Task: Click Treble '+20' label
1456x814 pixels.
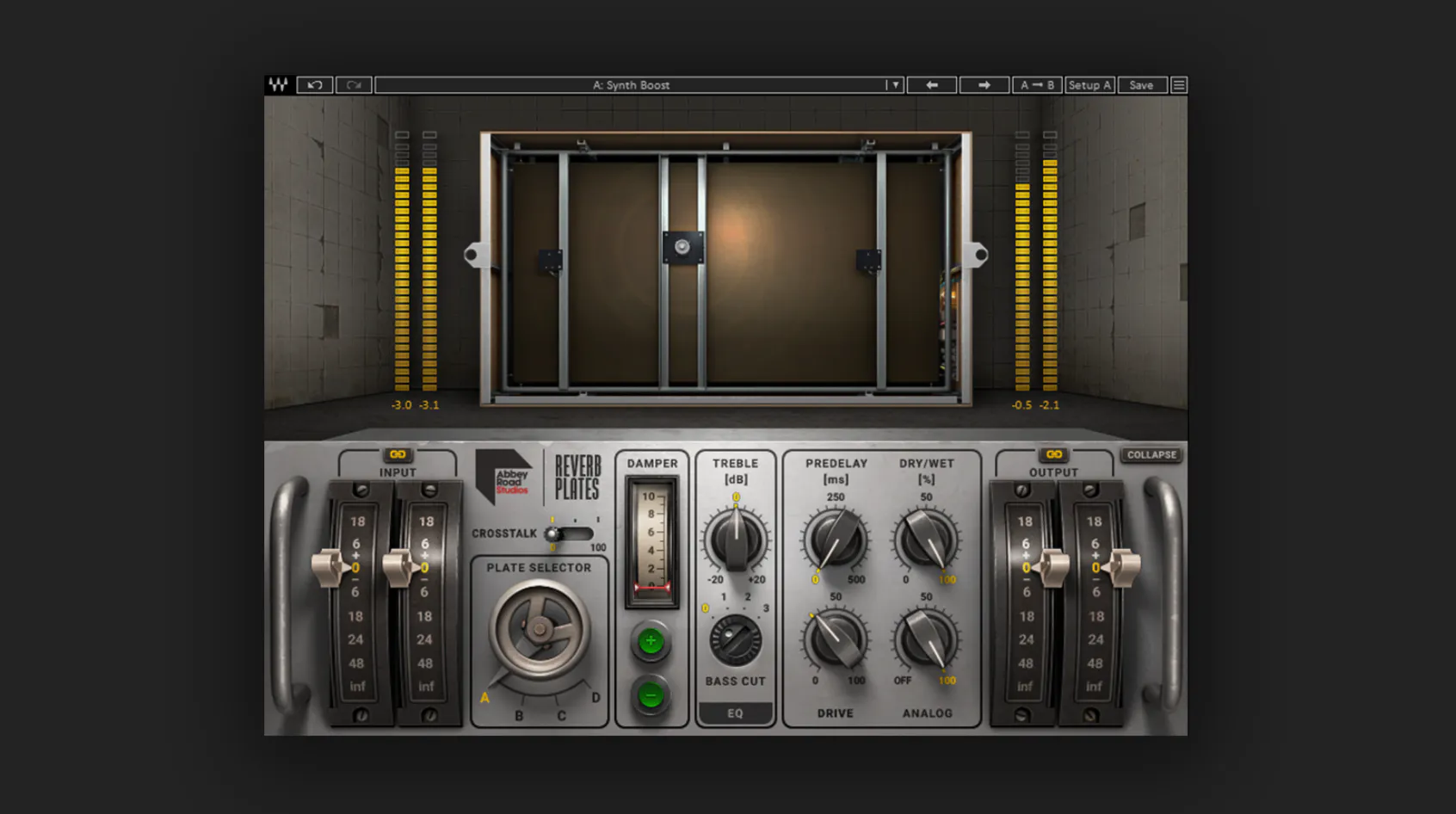Action: tap(756, 579)
